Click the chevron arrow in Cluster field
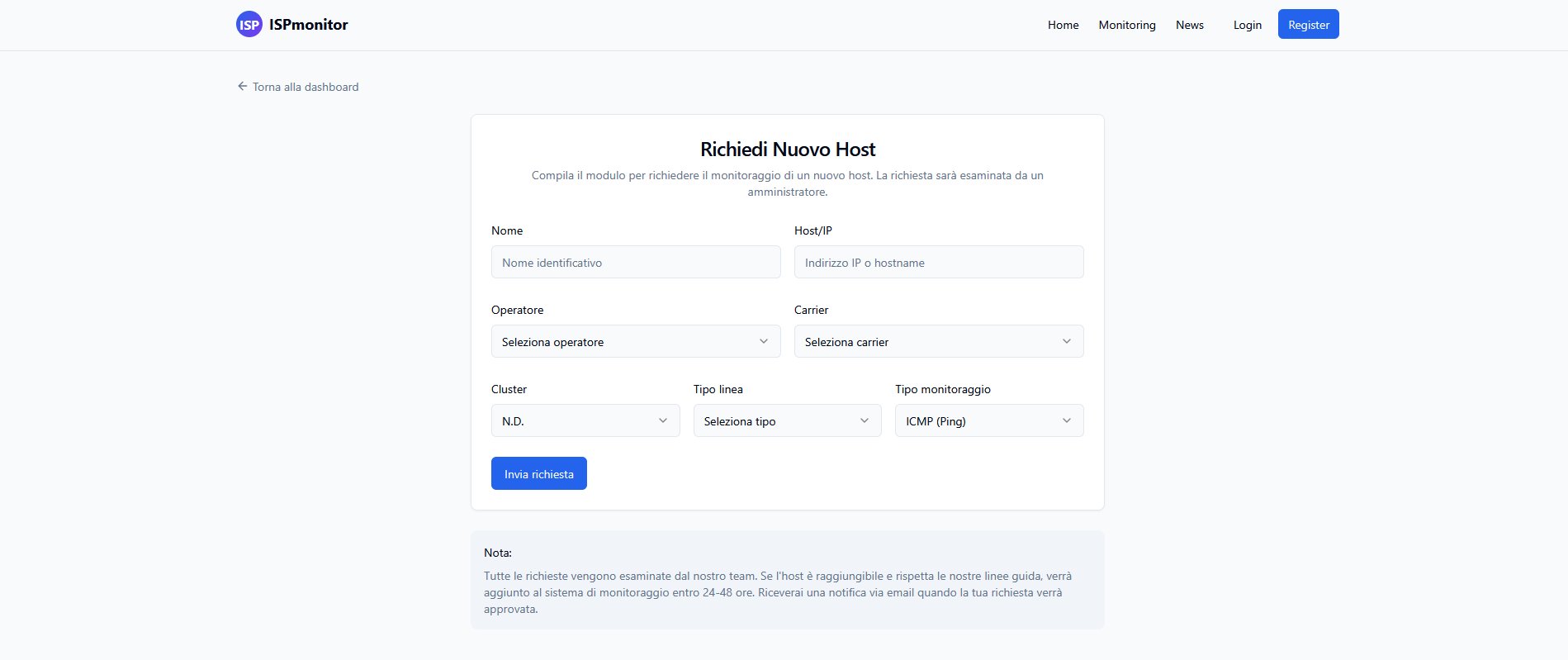The height and width of the screenshot is (660, 1568). 663,420
